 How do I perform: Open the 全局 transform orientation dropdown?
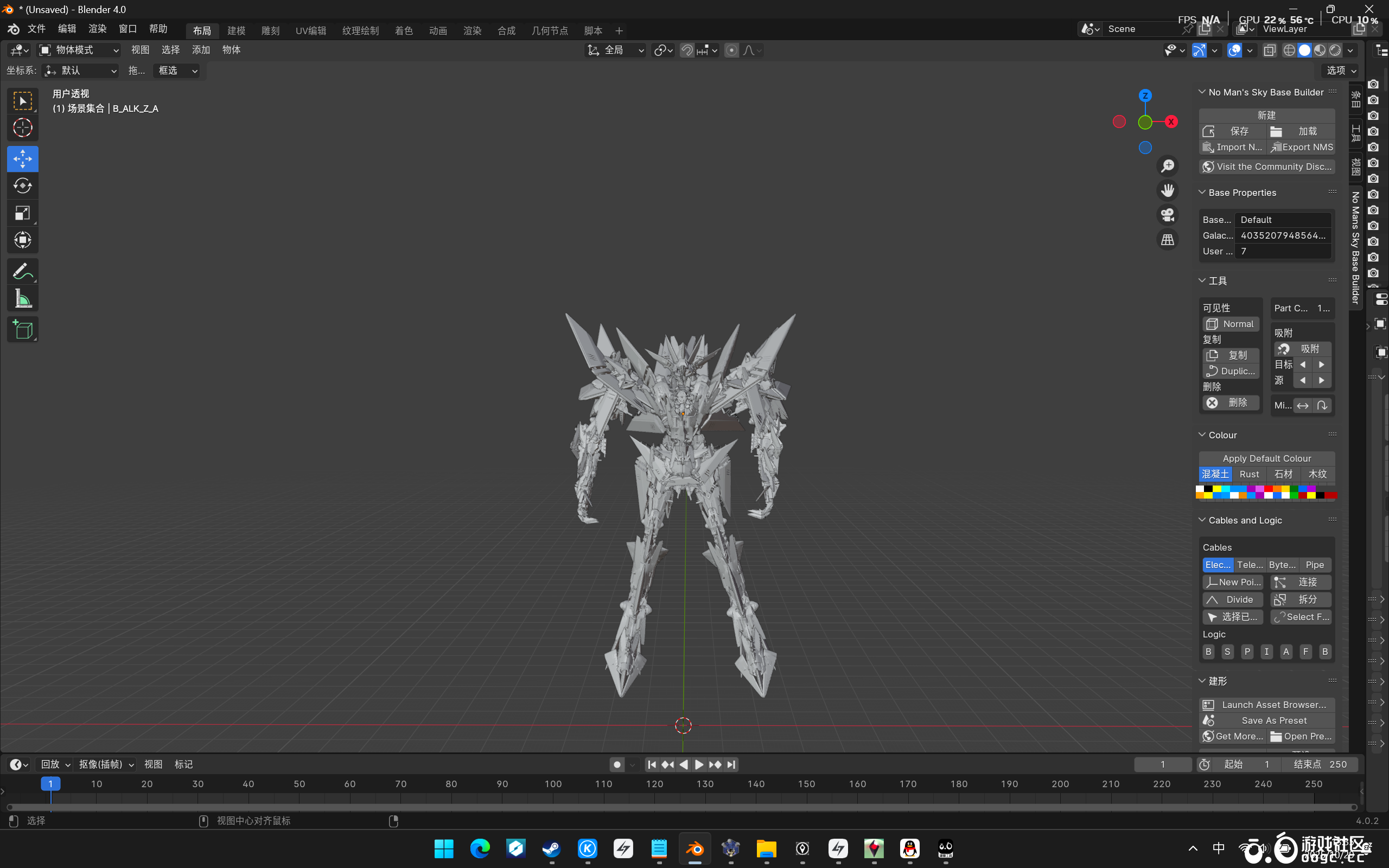615,50
